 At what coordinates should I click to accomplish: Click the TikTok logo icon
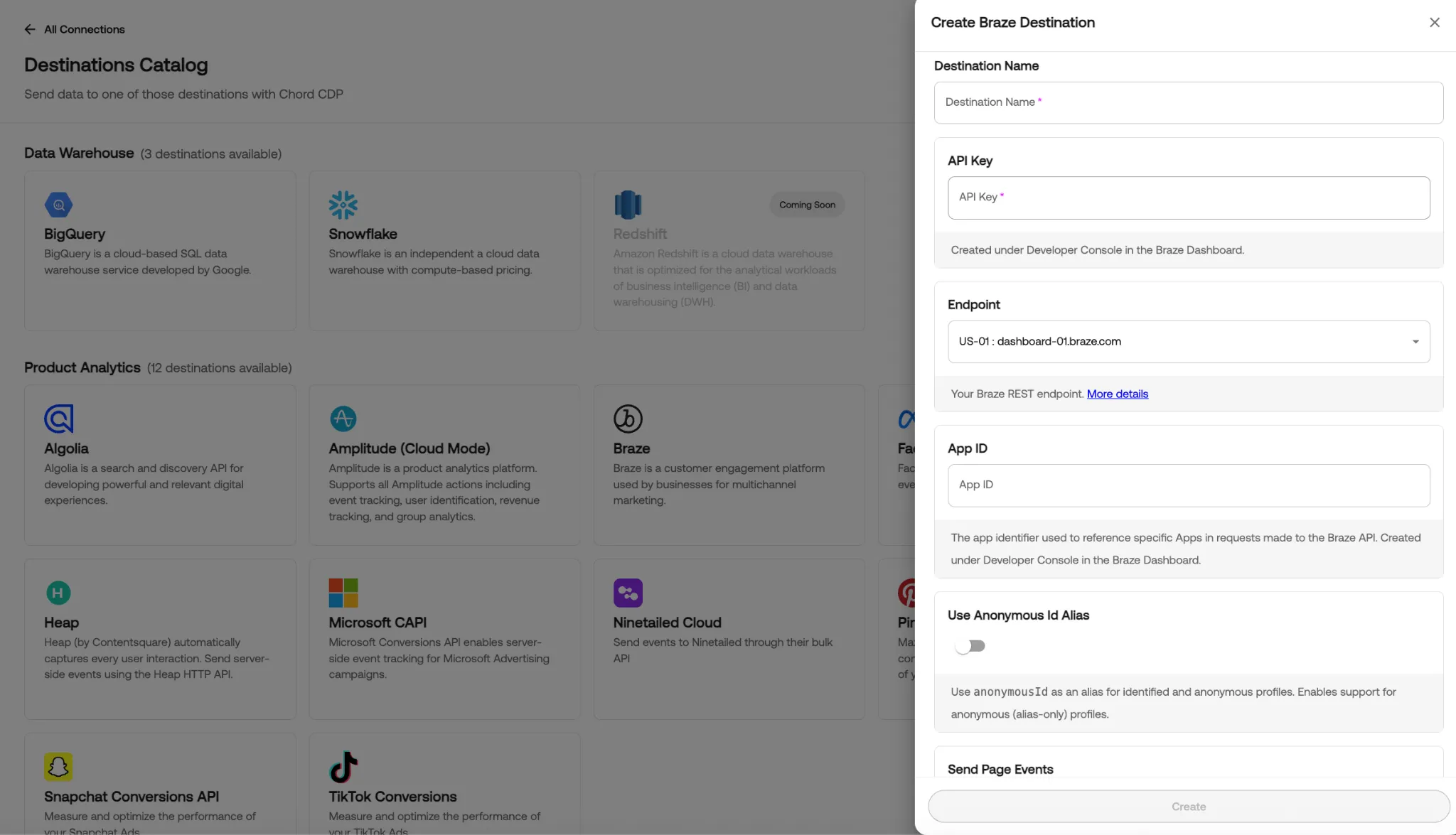click(x=343, y=767)
